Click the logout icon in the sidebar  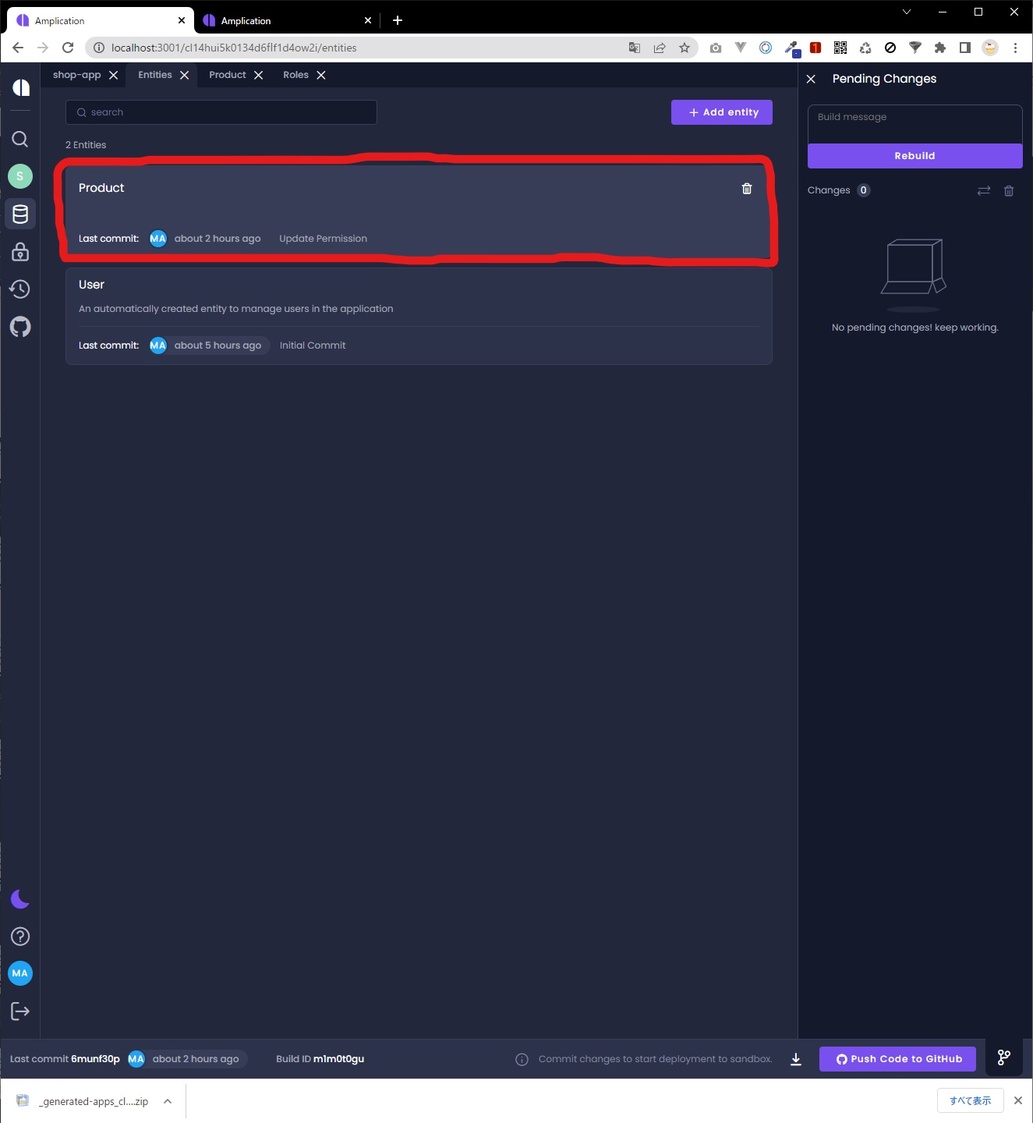coord(20,1011)
